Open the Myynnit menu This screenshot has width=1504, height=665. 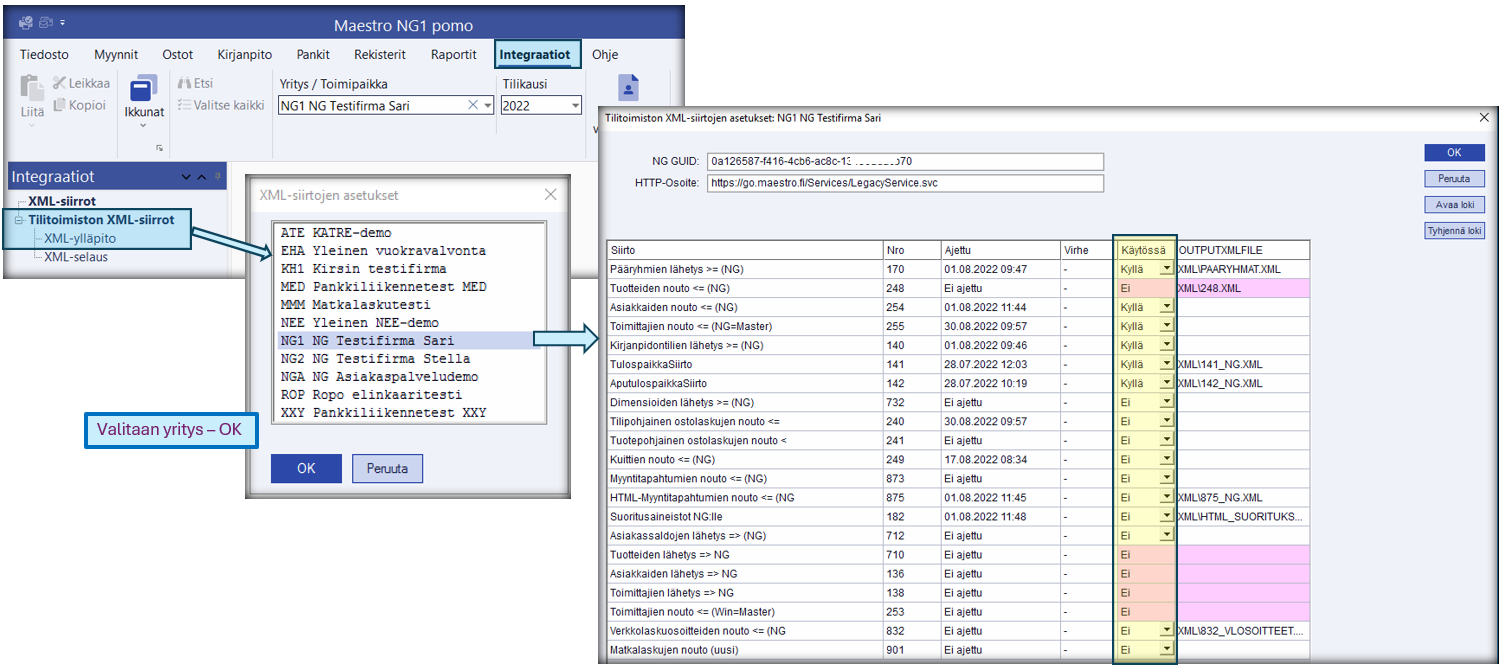pyautogui.click(x=116, y=55)
